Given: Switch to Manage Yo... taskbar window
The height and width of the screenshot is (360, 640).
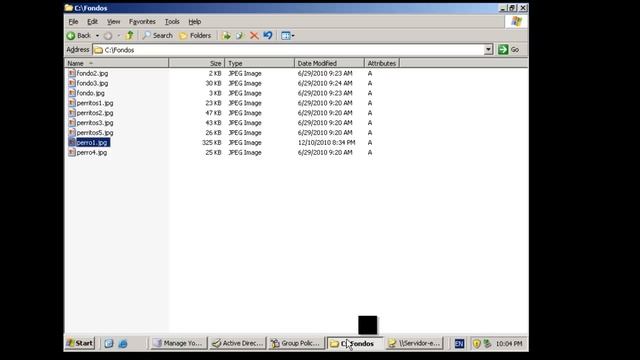Looking at the screenshot, I should [178, 343].
